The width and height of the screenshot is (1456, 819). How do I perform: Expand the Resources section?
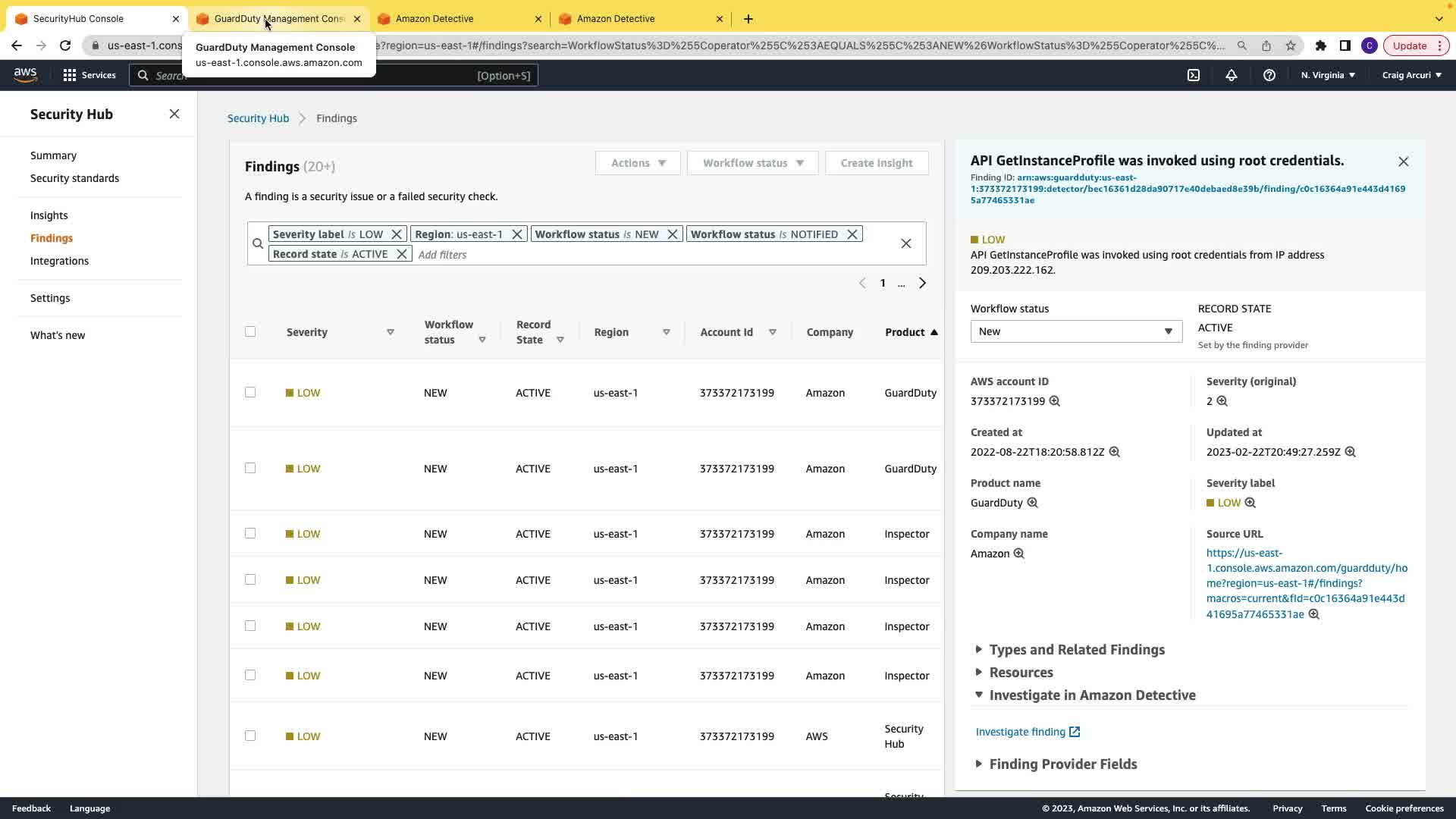point(1020,673)
